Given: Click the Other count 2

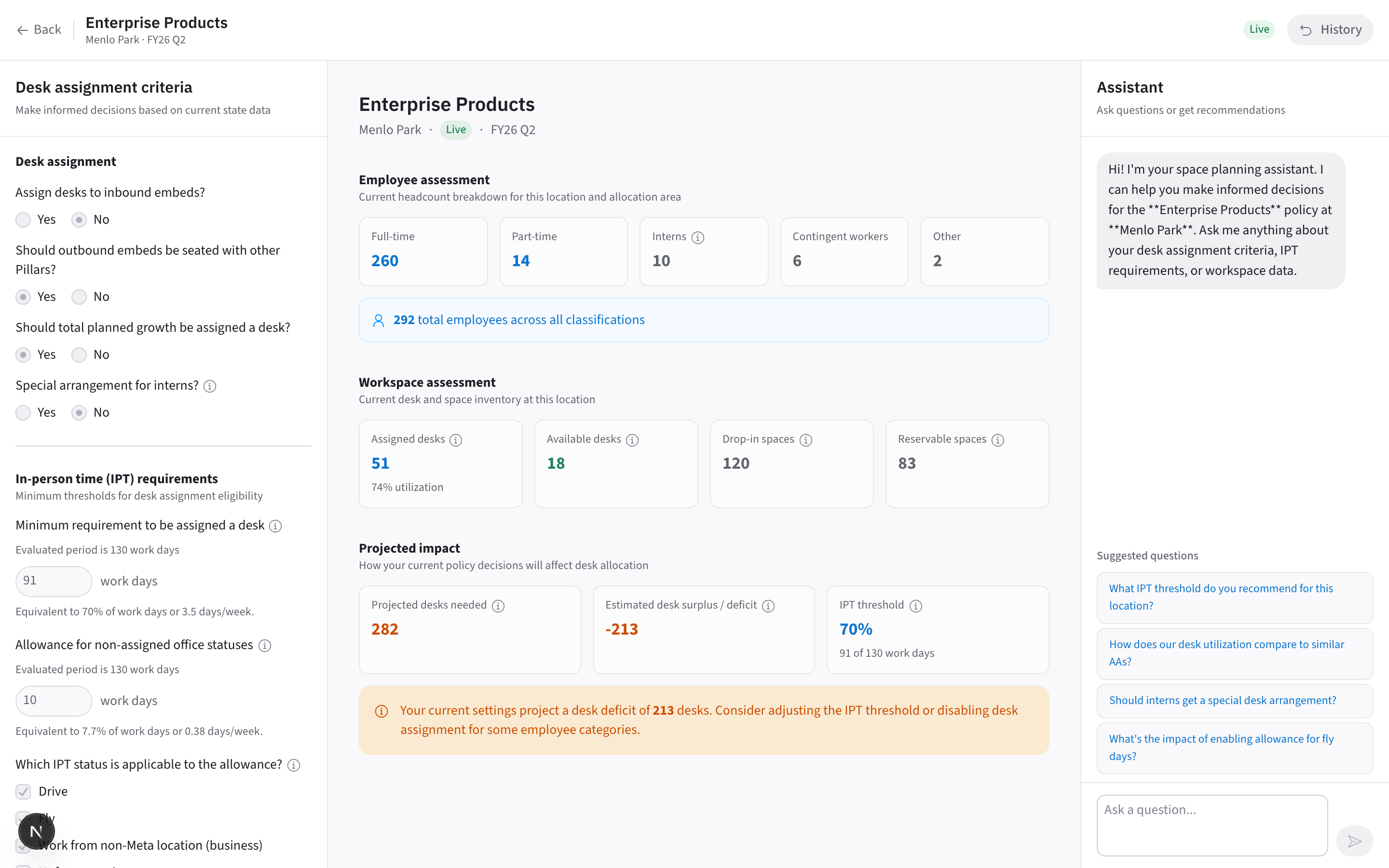Looking at the screenshot, I should pos(937,261).
